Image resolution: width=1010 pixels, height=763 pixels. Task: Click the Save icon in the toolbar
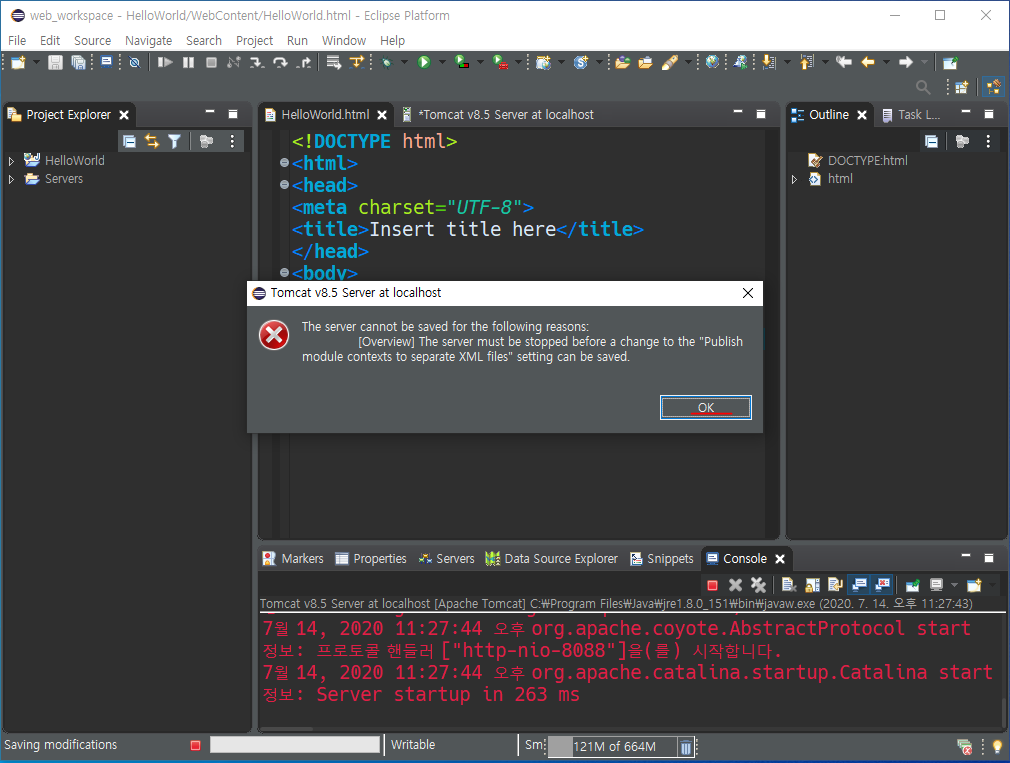coord(55,62)
